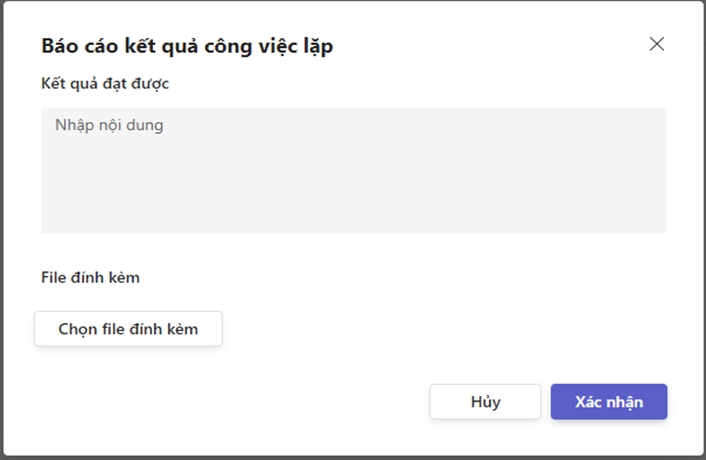Place the cursor in the results text box
706x460 pixels.
353,170
